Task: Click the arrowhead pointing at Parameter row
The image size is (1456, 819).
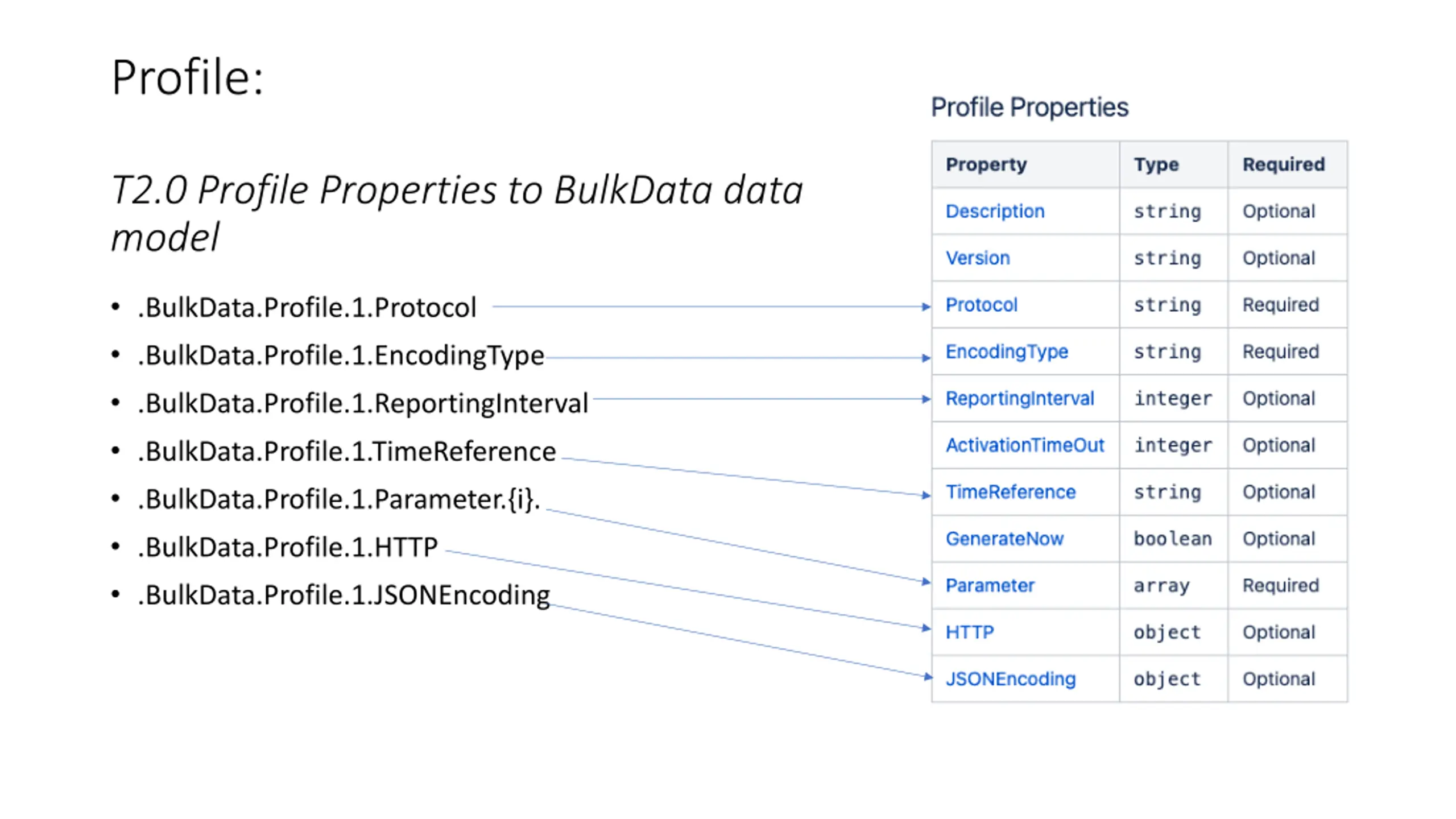Action: [926, 581]
